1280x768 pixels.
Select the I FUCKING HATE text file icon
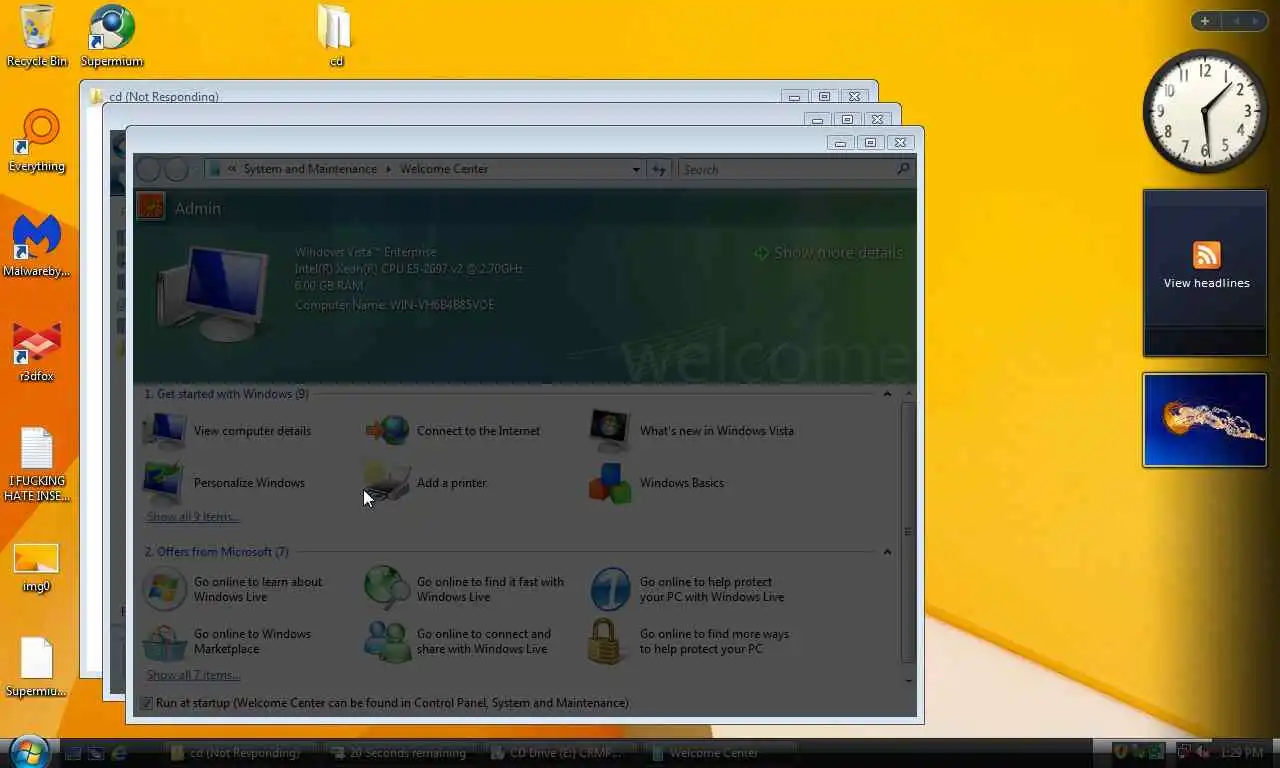tap(37, 465)
